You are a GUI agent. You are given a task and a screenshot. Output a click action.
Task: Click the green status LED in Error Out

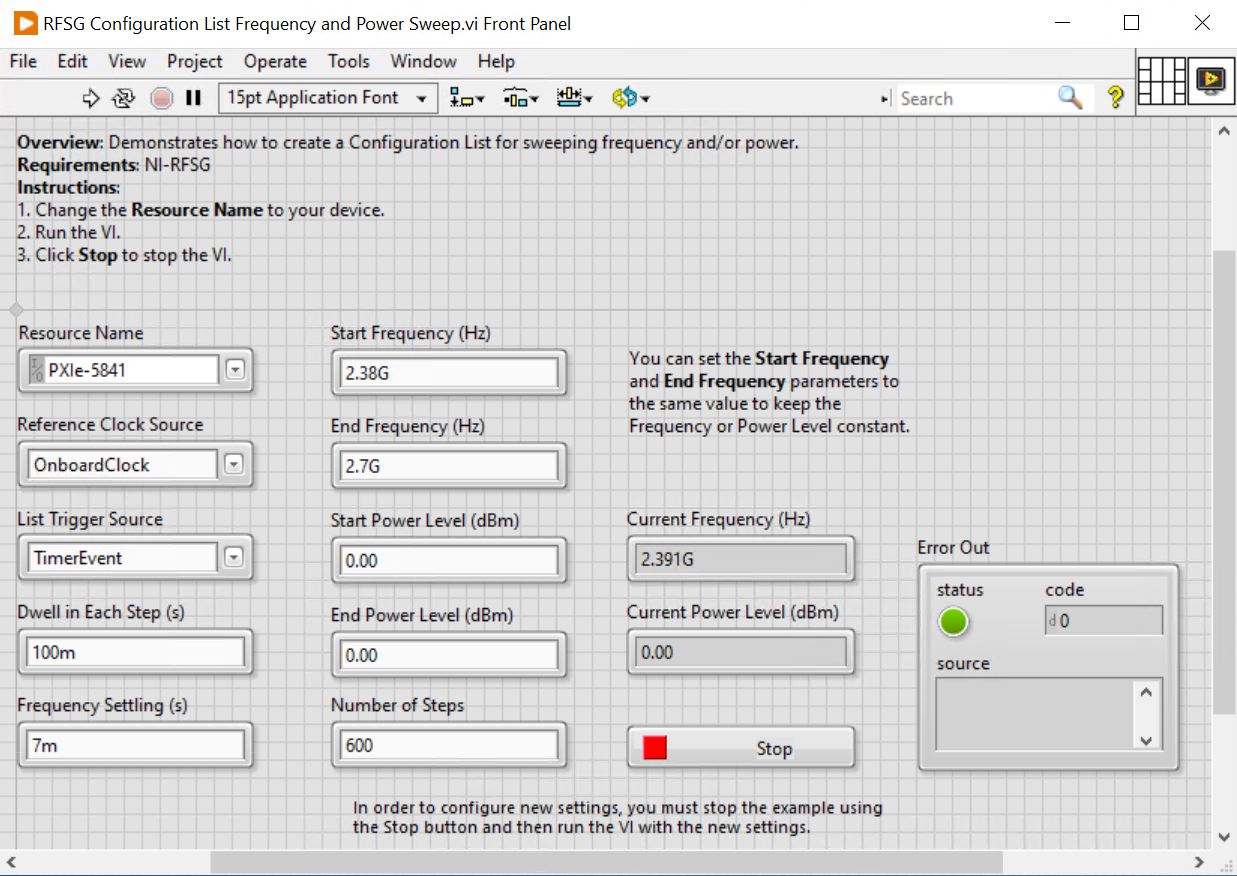coord(953,621)
